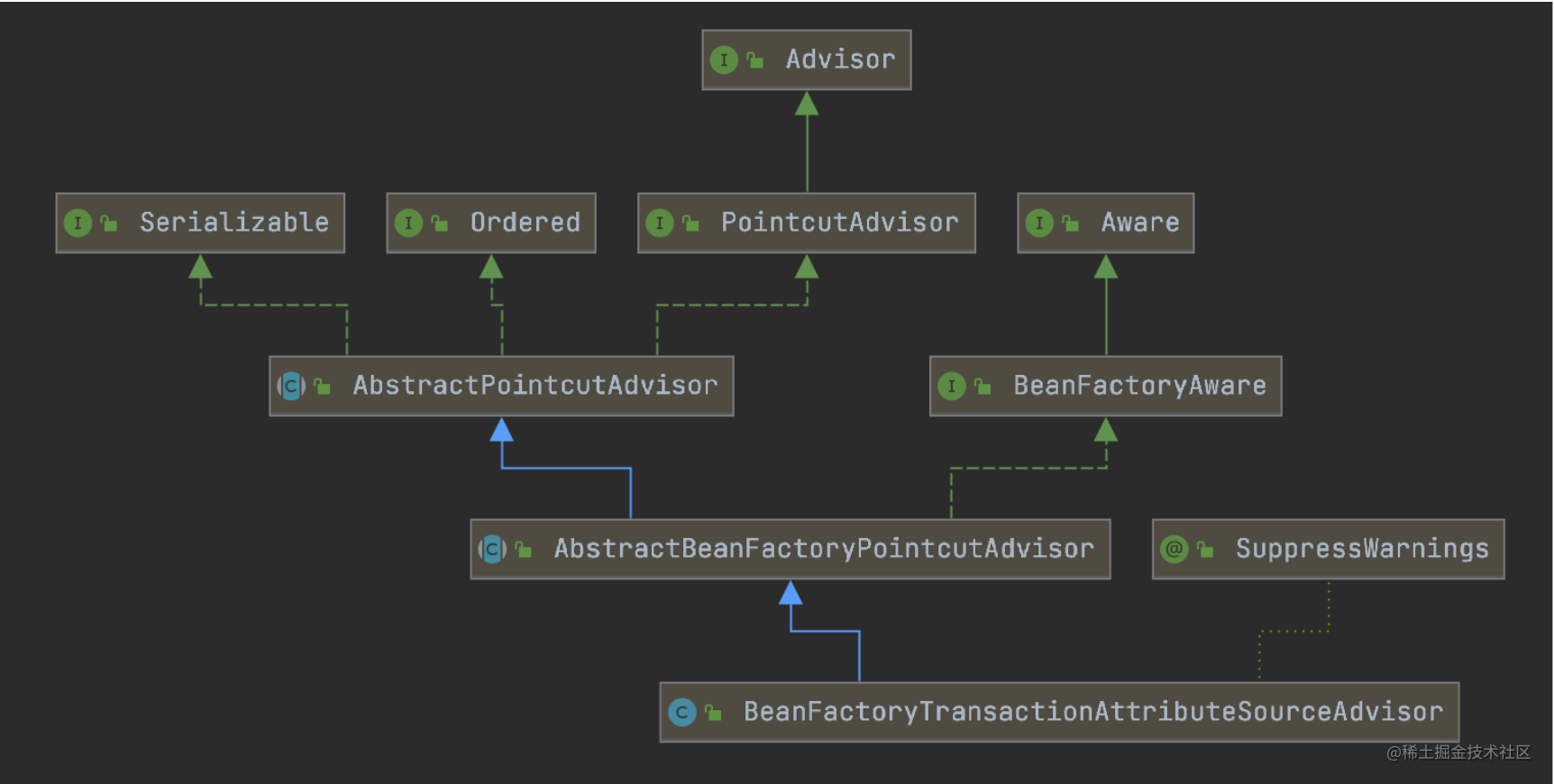Click the green lock icon on SuppressWarnings
Image resolution: width=1554 pixels, height=784 pixels.
[x=1205, y=549]
